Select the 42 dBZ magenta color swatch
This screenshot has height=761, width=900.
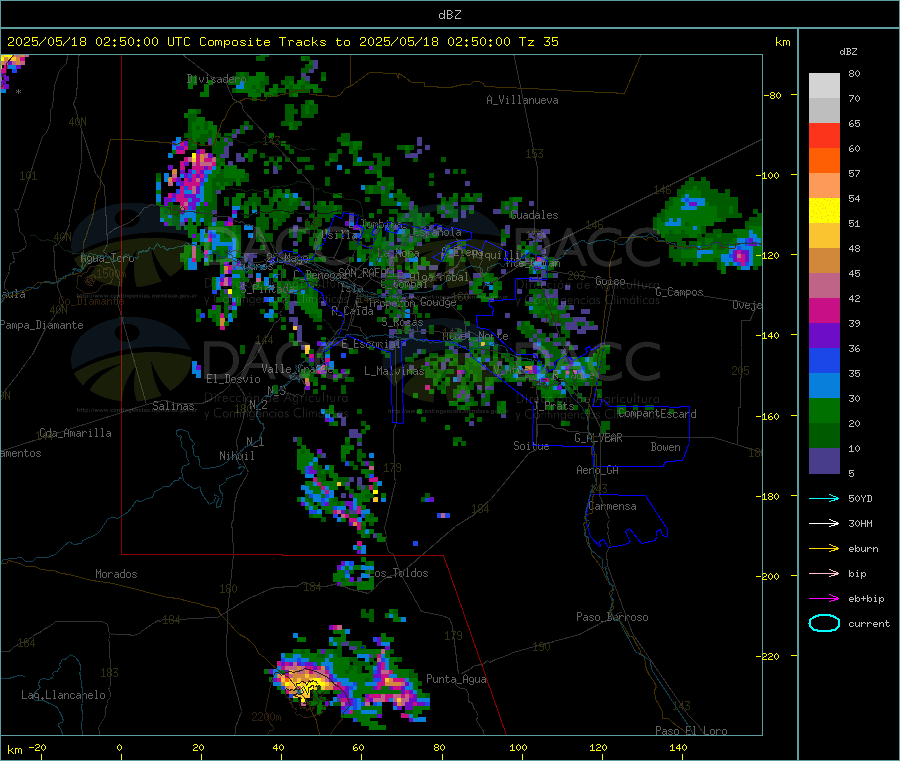point(824,310)
